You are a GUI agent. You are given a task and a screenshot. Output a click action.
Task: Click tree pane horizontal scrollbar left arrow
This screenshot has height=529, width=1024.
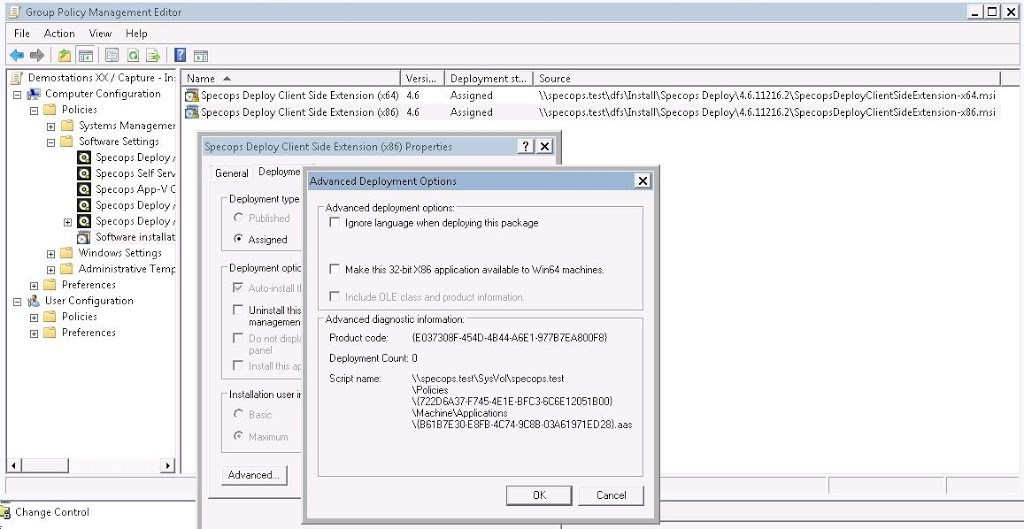pos(14,466)
